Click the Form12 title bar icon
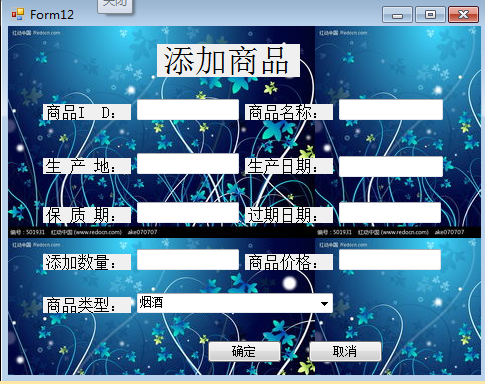This screenshot has height=384, width=485. click(x=18, y=14)
